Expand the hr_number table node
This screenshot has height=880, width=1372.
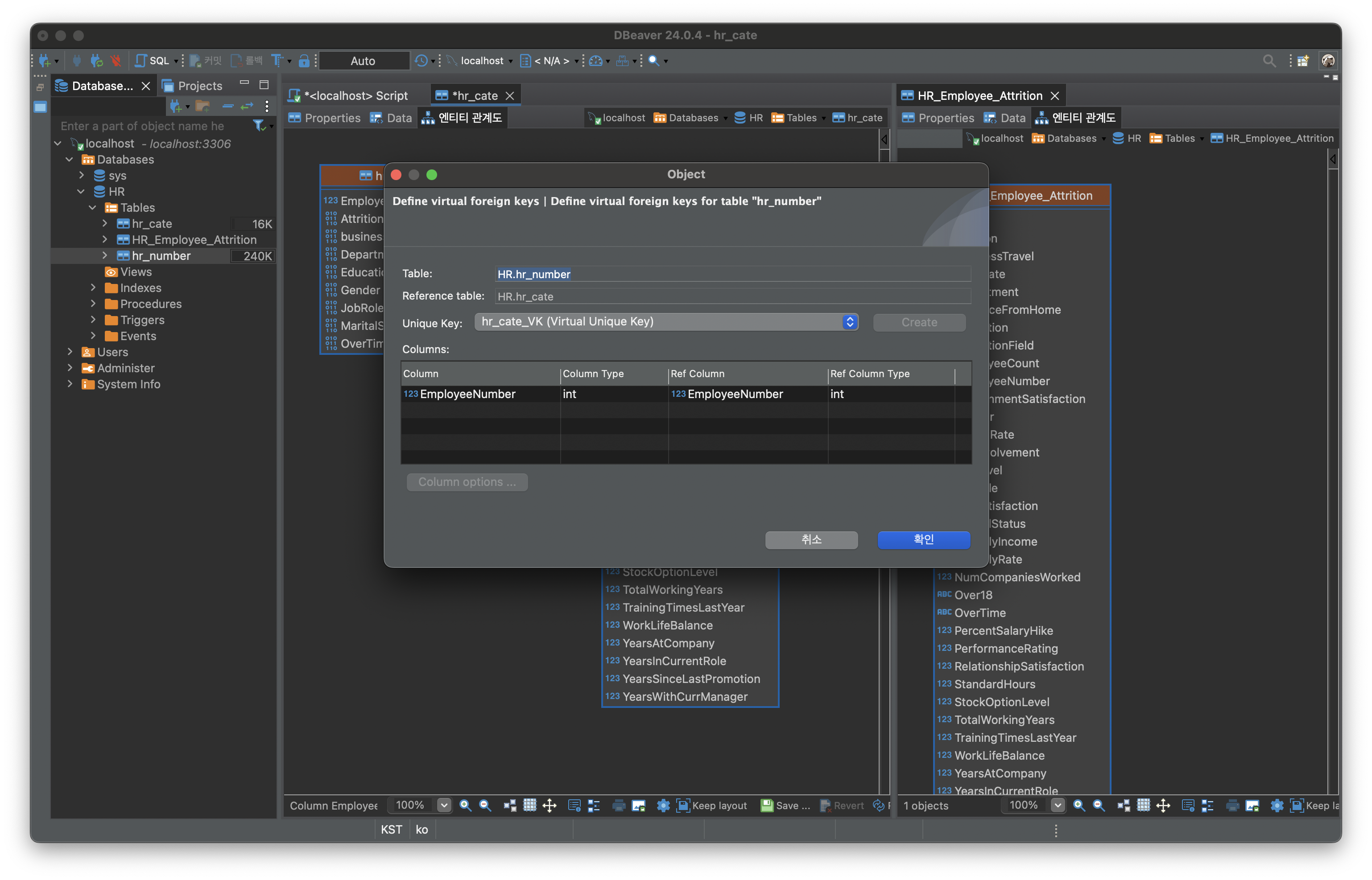click(105, 255)
